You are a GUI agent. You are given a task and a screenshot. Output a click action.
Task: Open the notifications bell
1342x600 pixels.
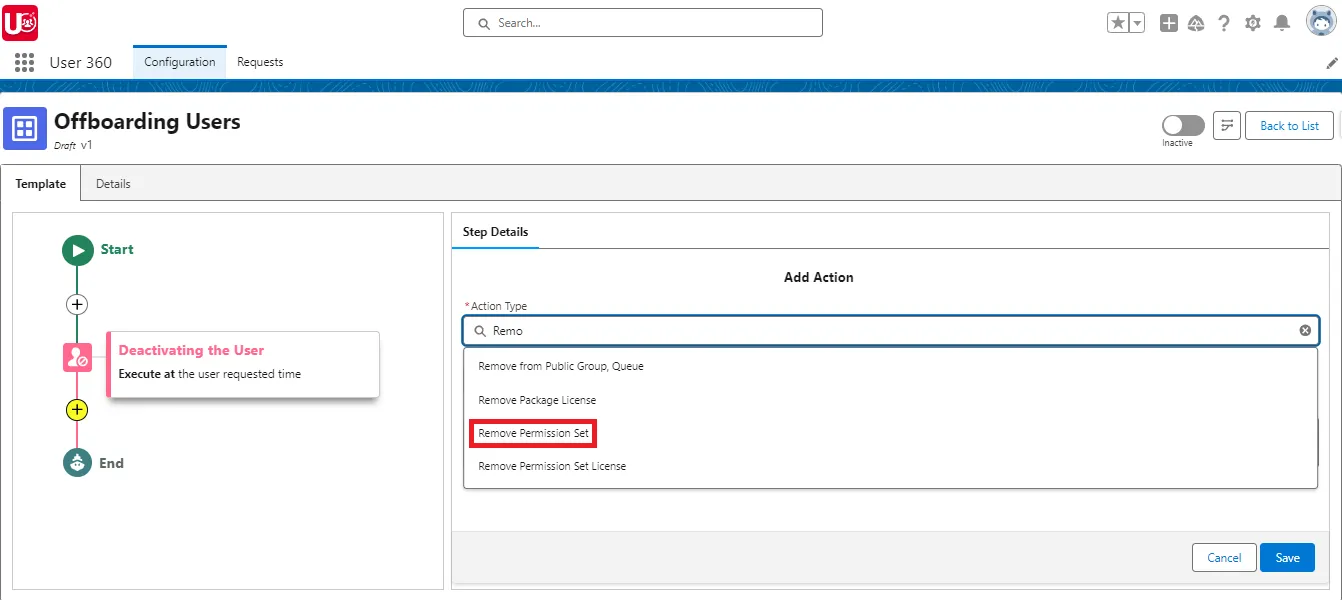coord(1281,22)
